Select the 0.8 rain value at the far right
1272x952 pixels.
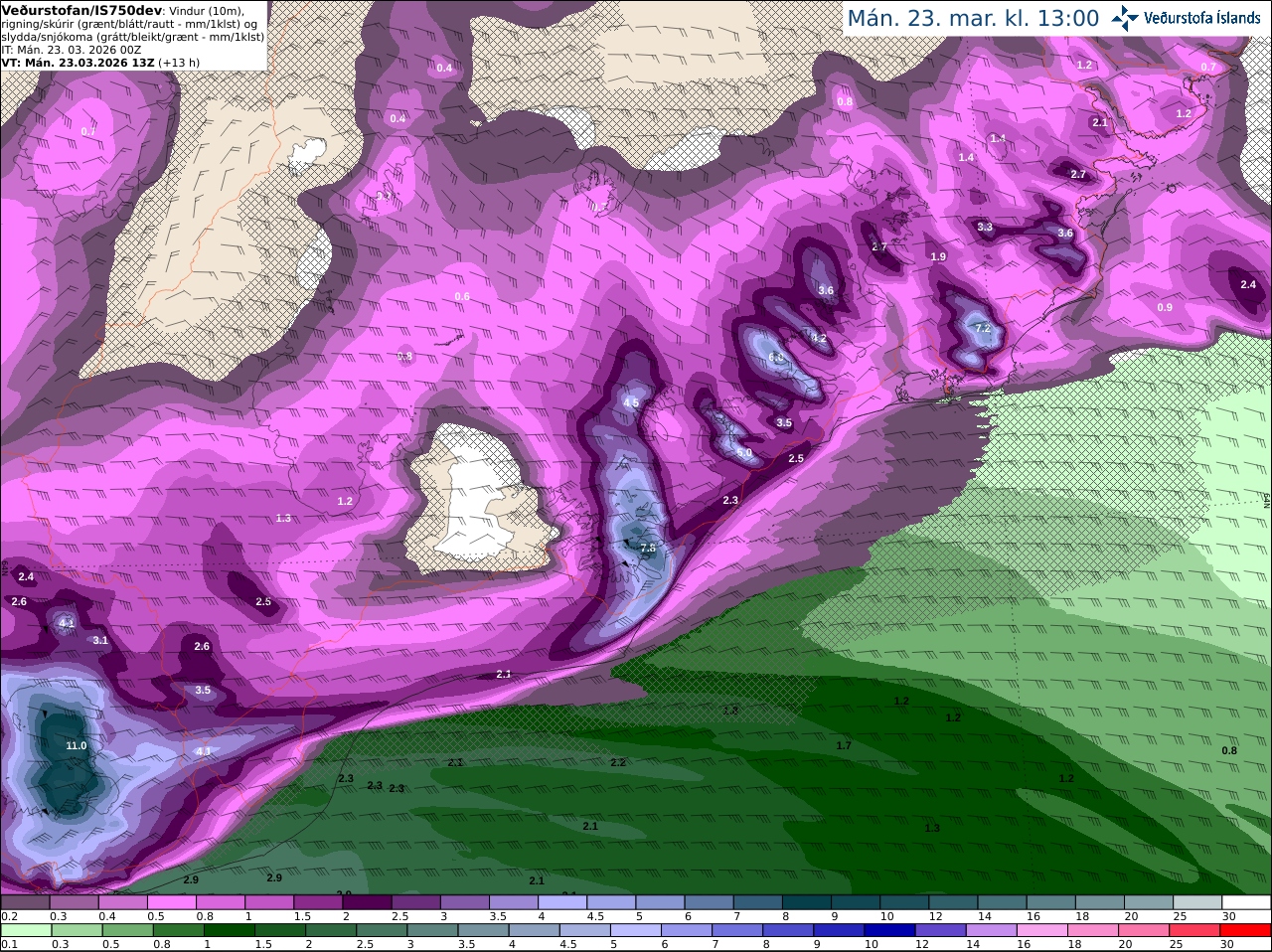point(1229,750)
